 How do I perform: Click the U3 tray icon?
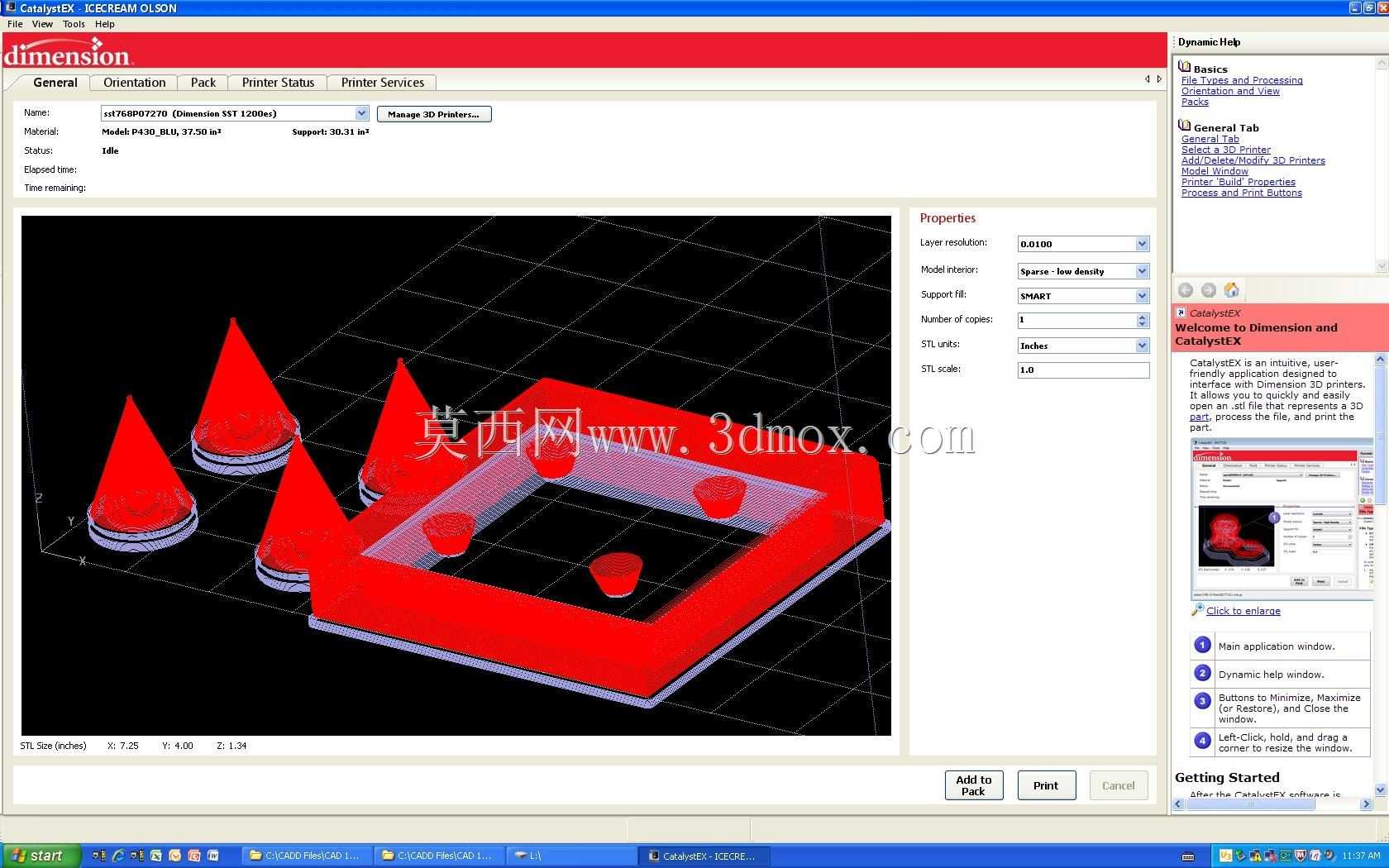pos(1226,856)
